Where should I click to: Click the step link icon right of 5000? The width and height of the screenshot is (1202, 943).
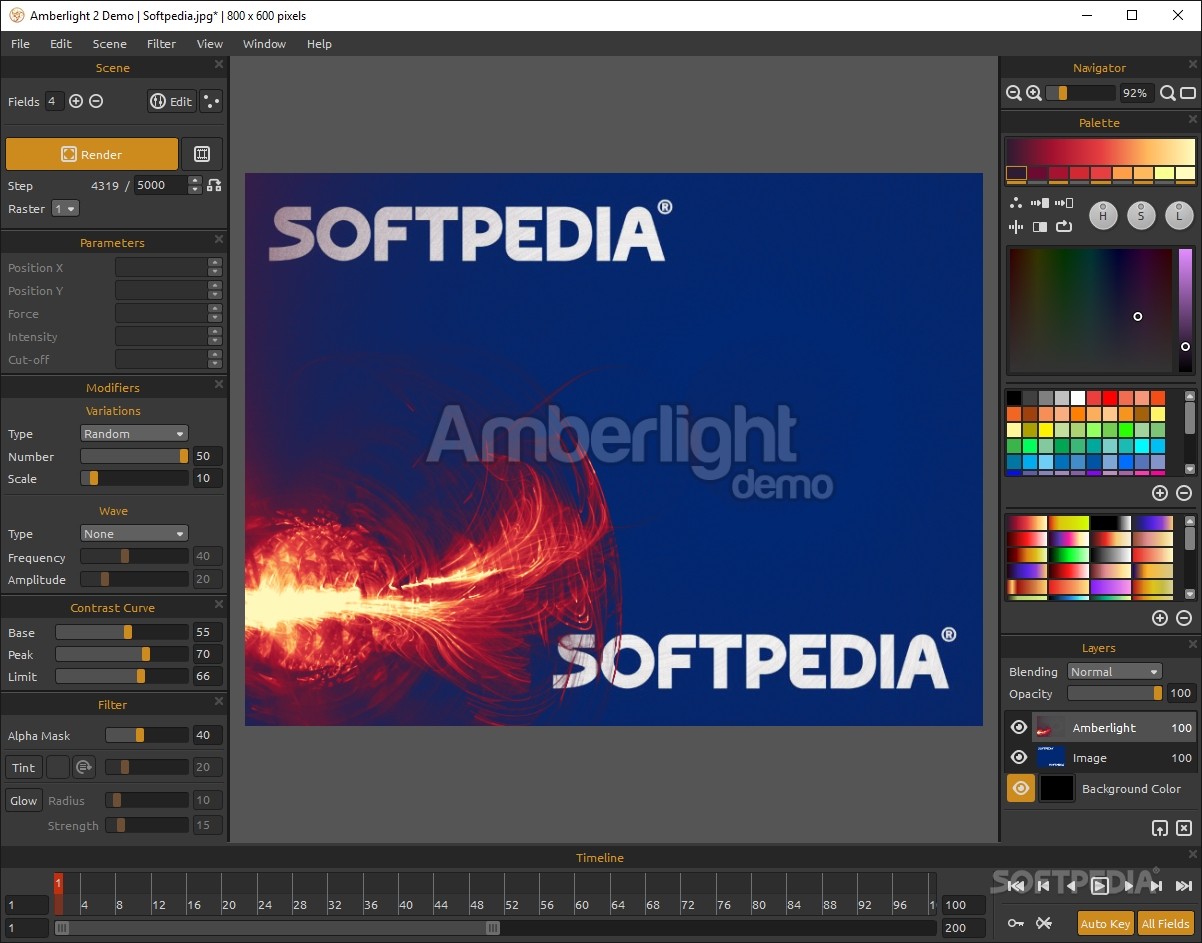(x=213, y=185)
